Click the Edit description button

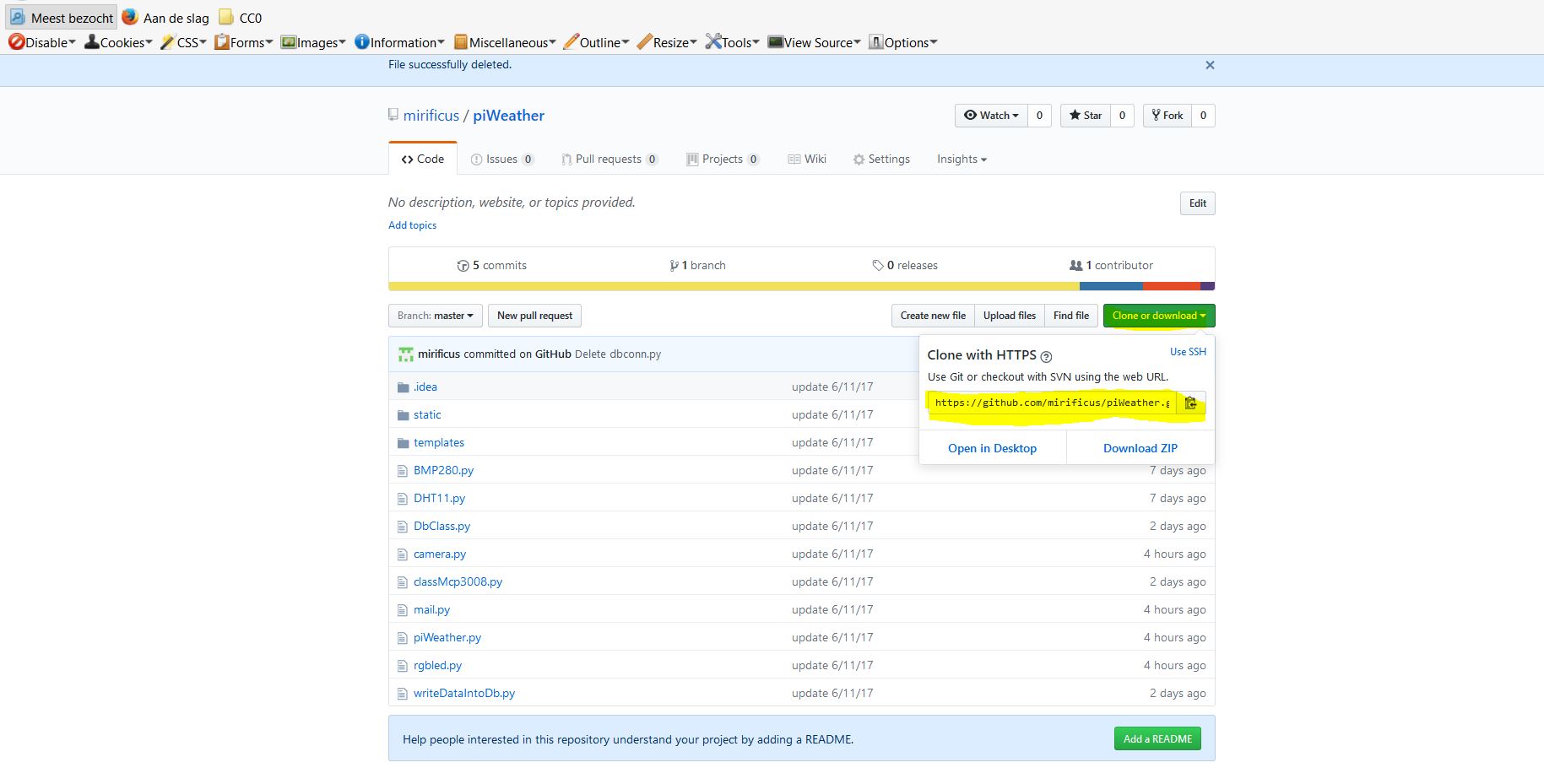point(1198,203)
